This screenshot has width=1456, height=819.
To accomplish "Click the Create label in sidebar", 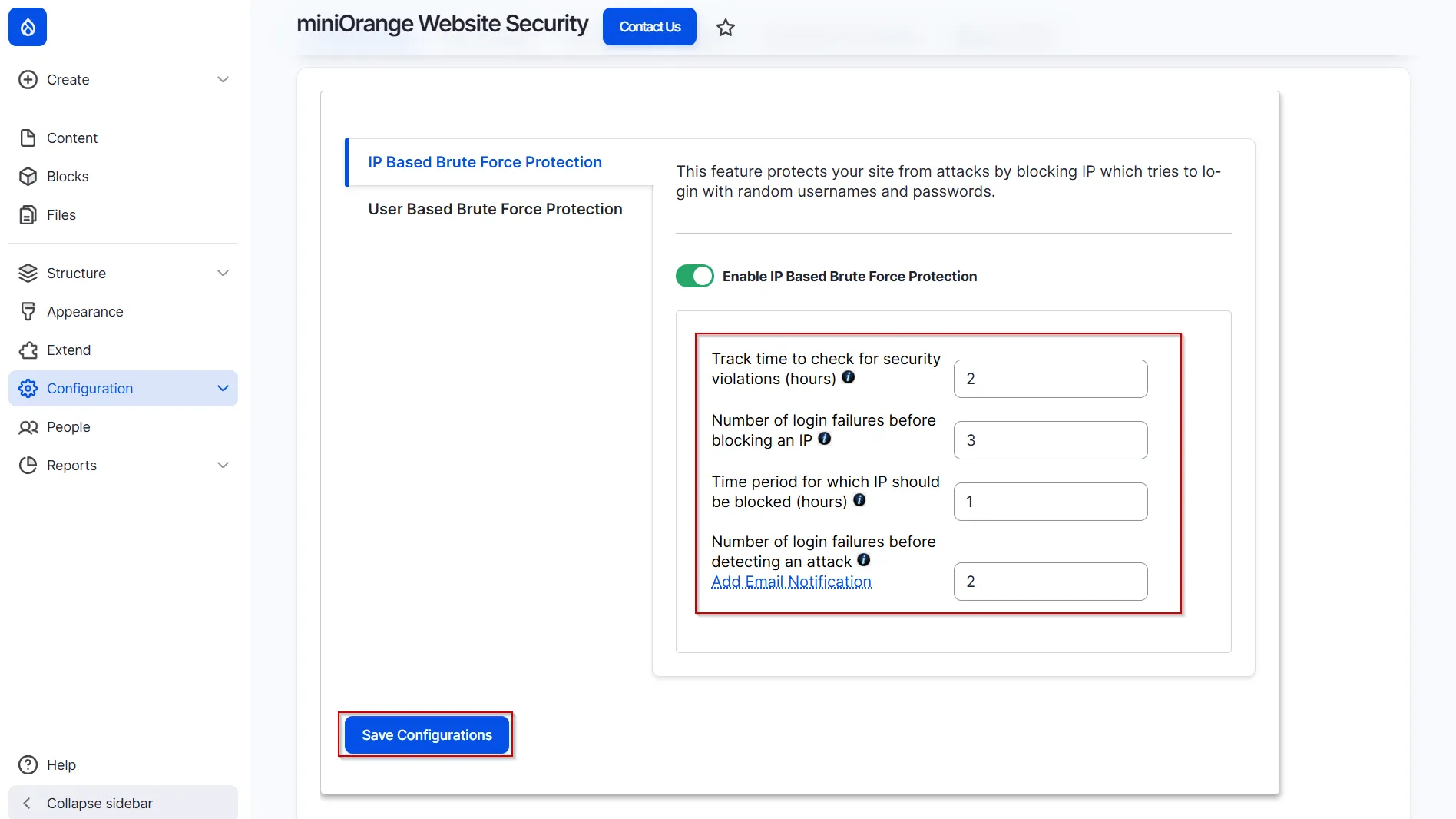I will (x=68, y=80).
